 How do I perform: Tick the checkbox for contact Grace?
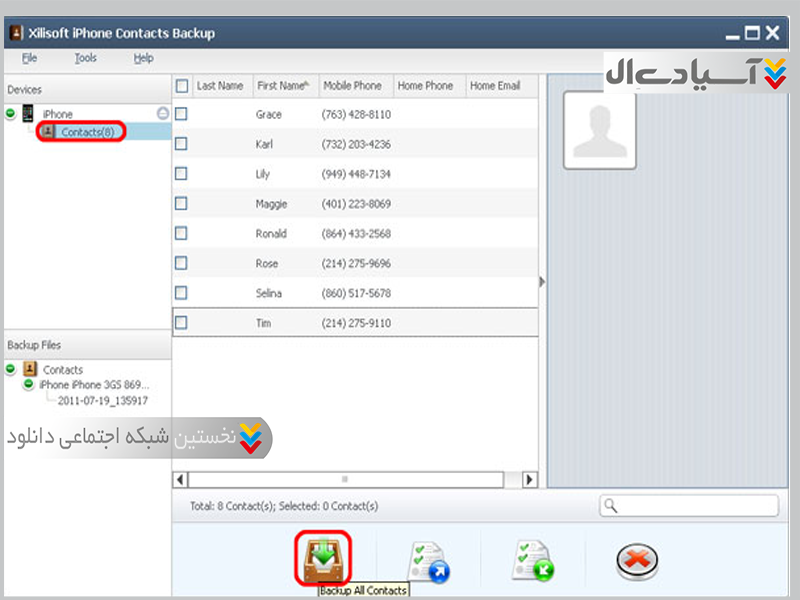point(181,114)
